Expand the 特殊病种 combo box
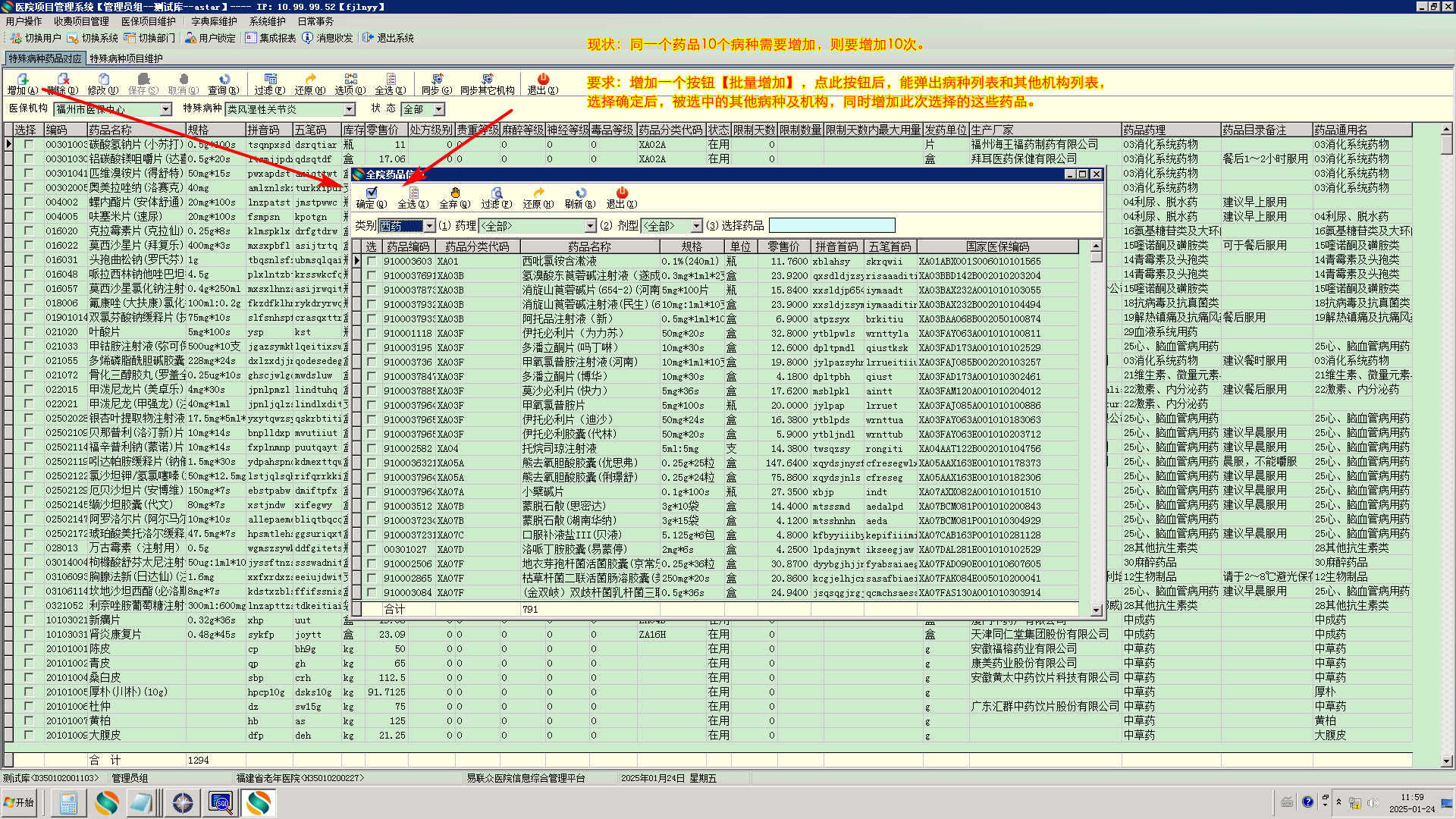The width and height of the screenshot is (1456, 819). [349, 110]
